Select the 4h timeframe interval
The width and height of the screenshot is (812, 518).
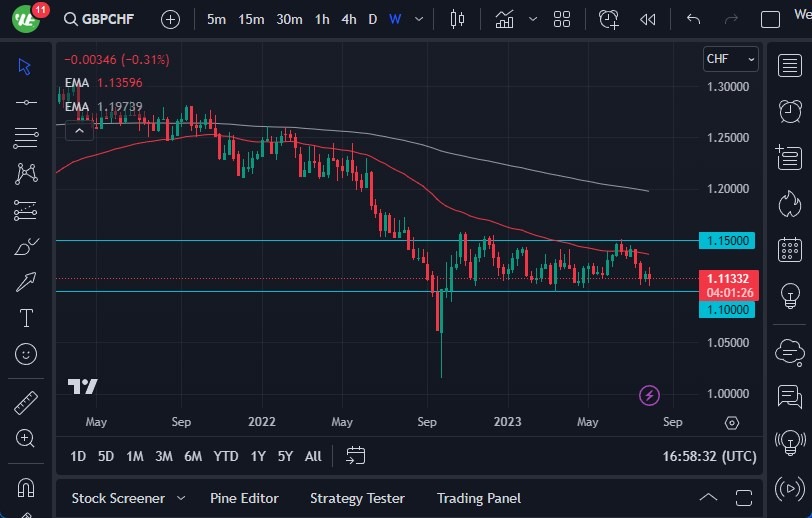[x=348, y=19]
